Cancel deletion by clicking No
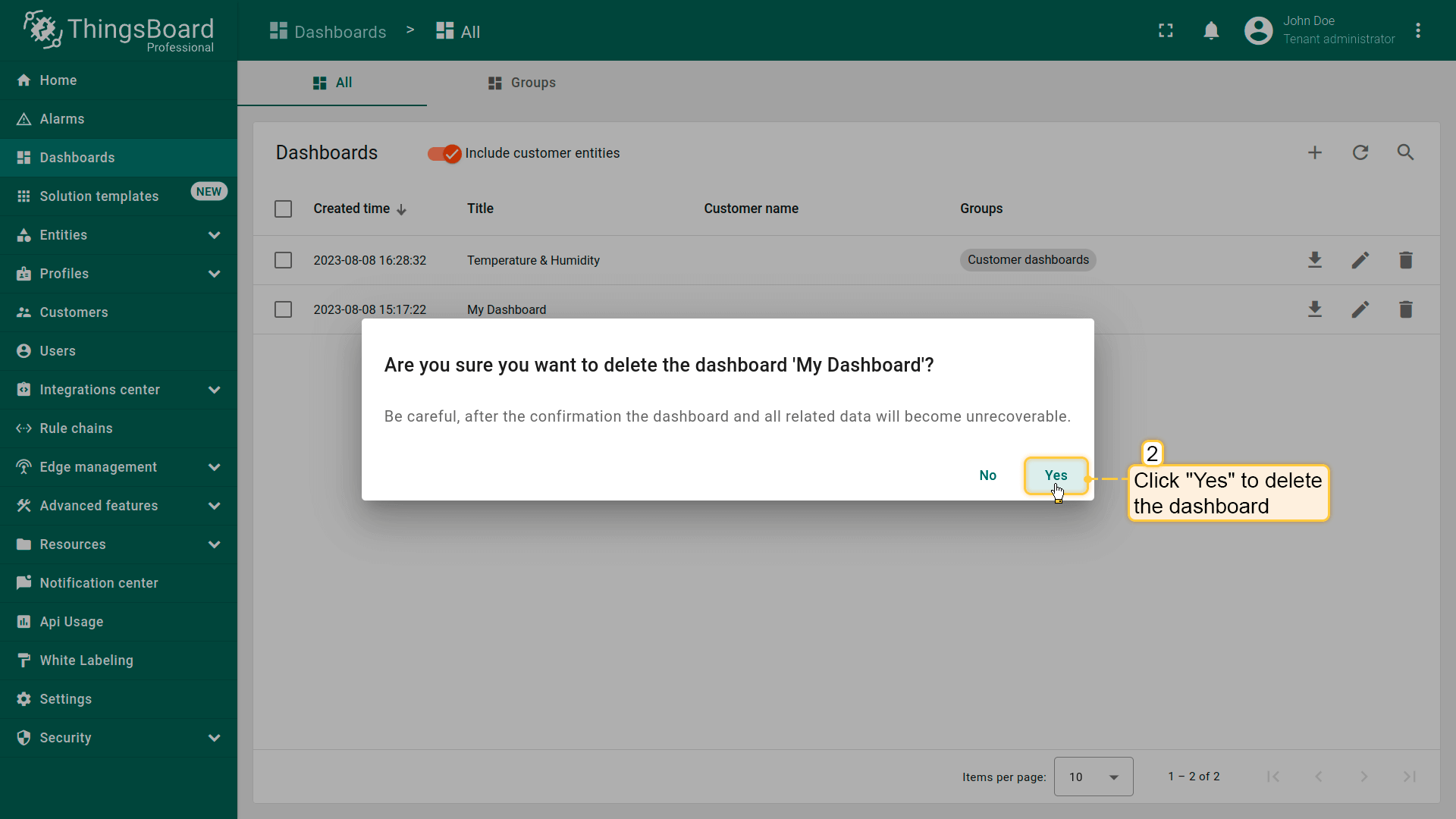 987,475
